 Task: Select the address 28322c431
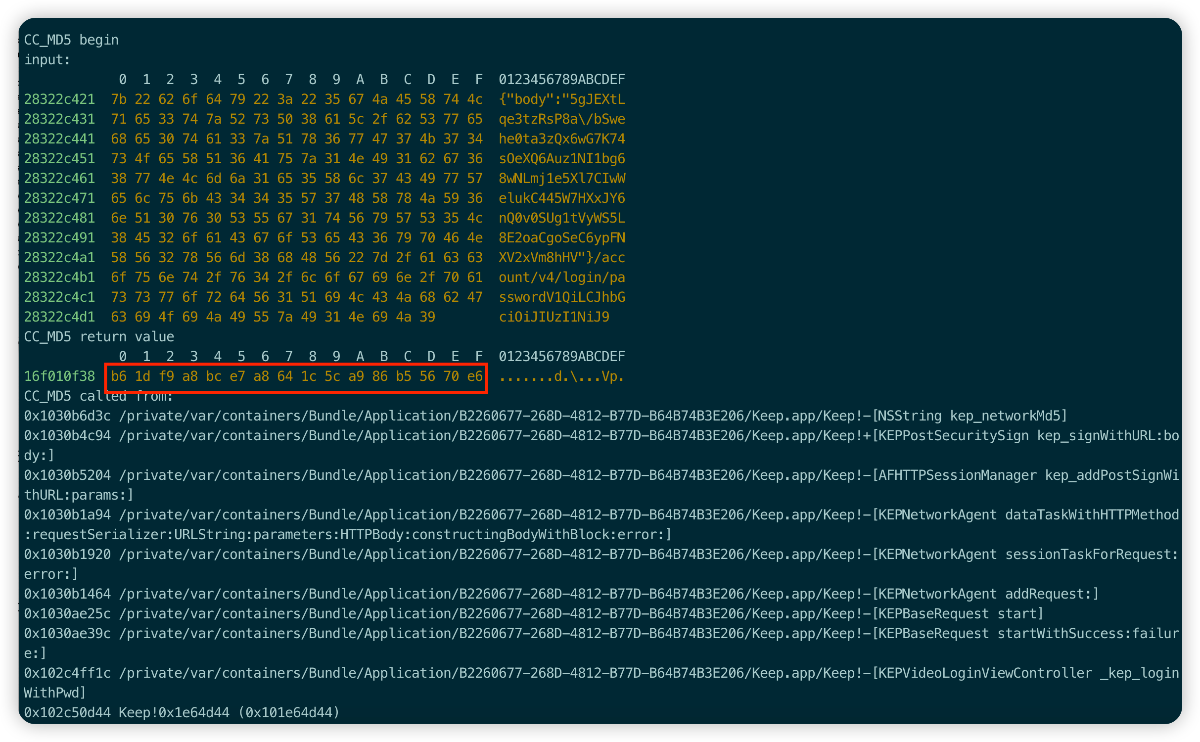pos(59,119)
